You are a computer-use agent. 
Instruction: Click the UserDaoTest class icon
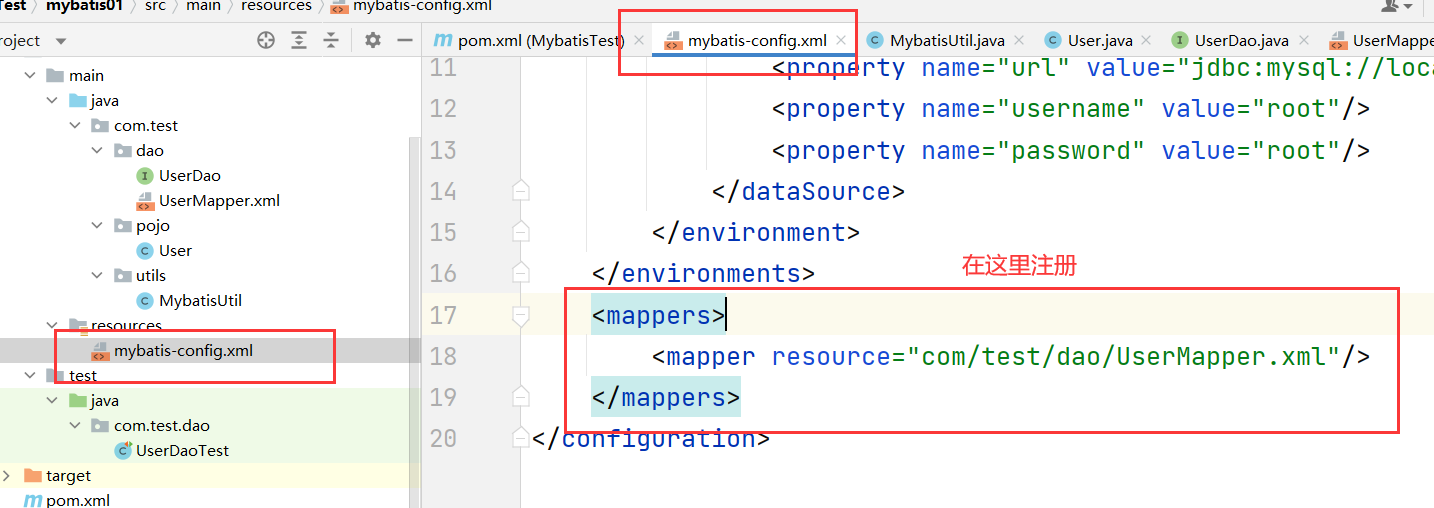click(x=123, y=451)
